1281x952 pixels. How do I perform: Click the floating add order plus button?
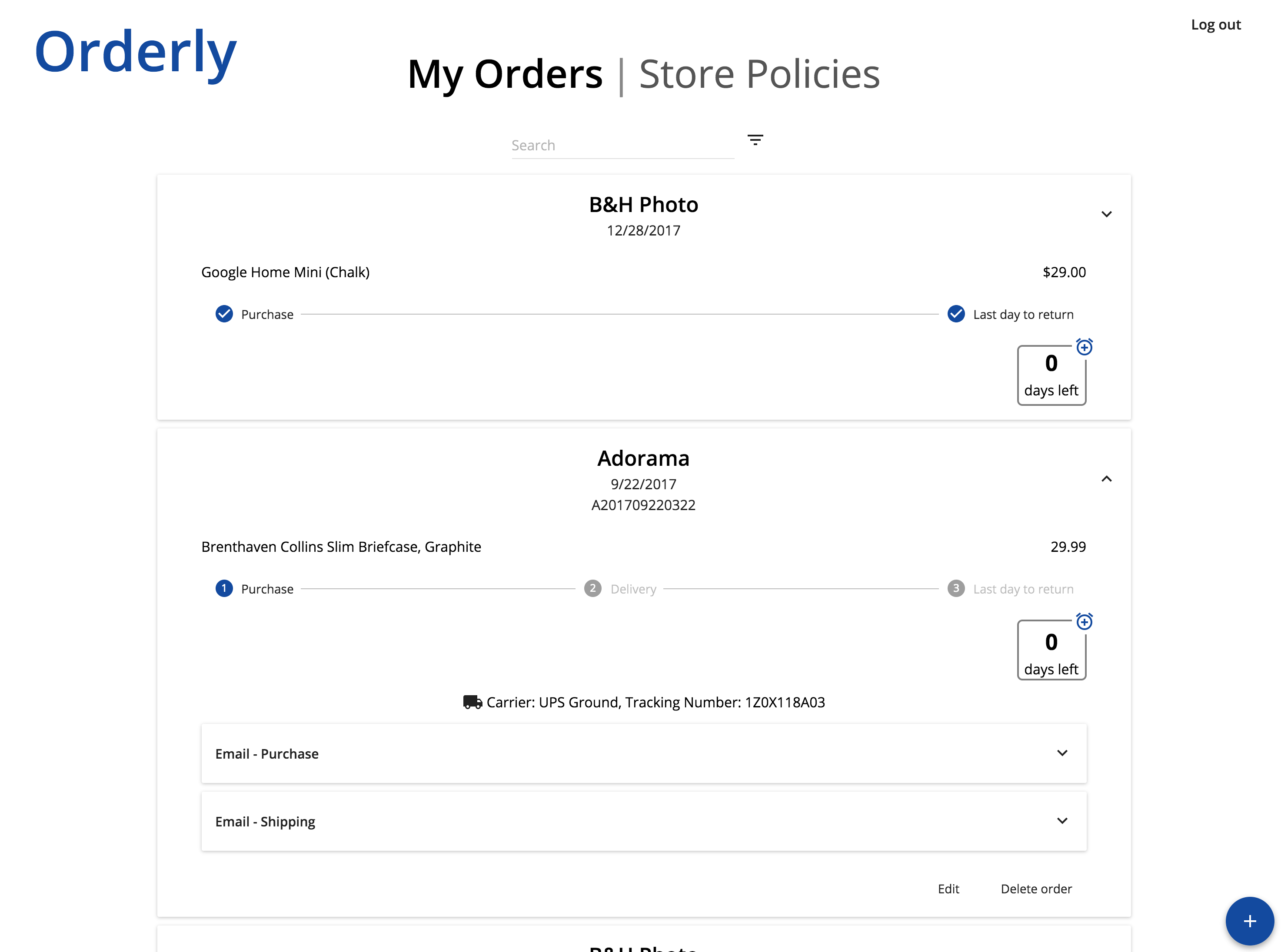[x=1249, y=921]
